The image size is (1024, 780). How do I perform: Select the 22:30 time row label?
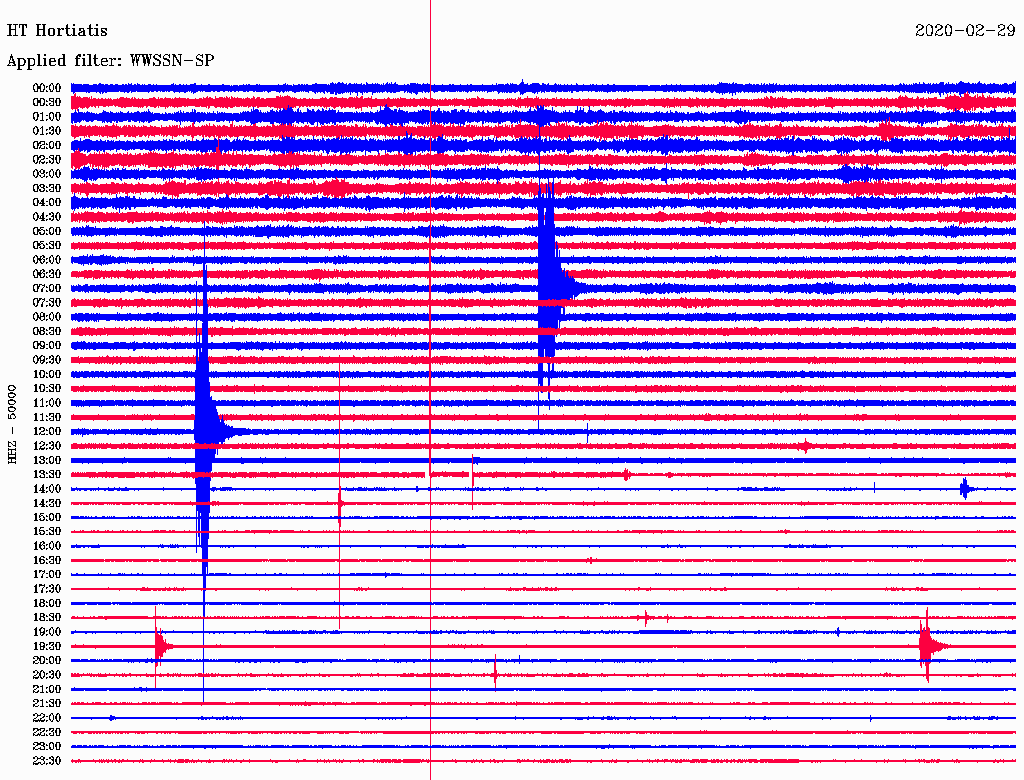tap(47, 733)
